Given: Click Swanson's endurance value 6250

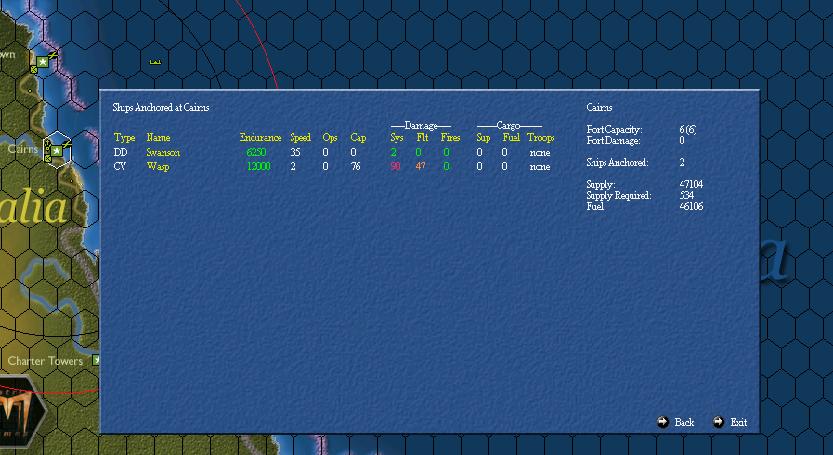Looking at the screenshot, I should coord(256,153).
